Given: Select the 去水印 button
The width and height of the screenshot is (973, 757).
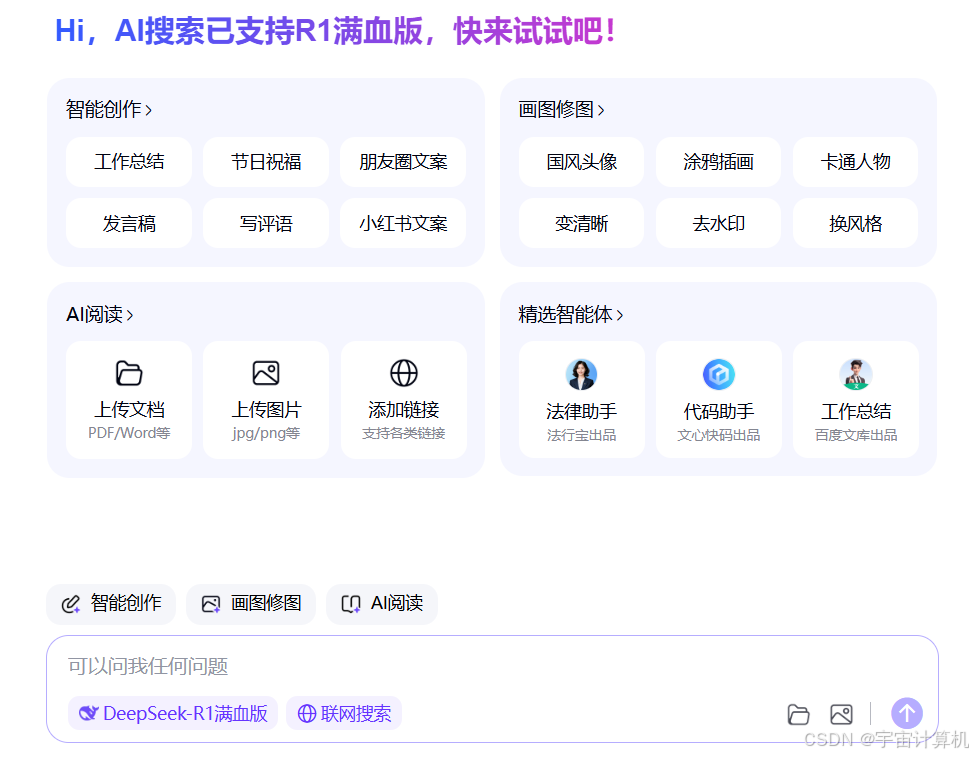Looking at the screenshot, I should pyautogui.click(x=719, y=223).
